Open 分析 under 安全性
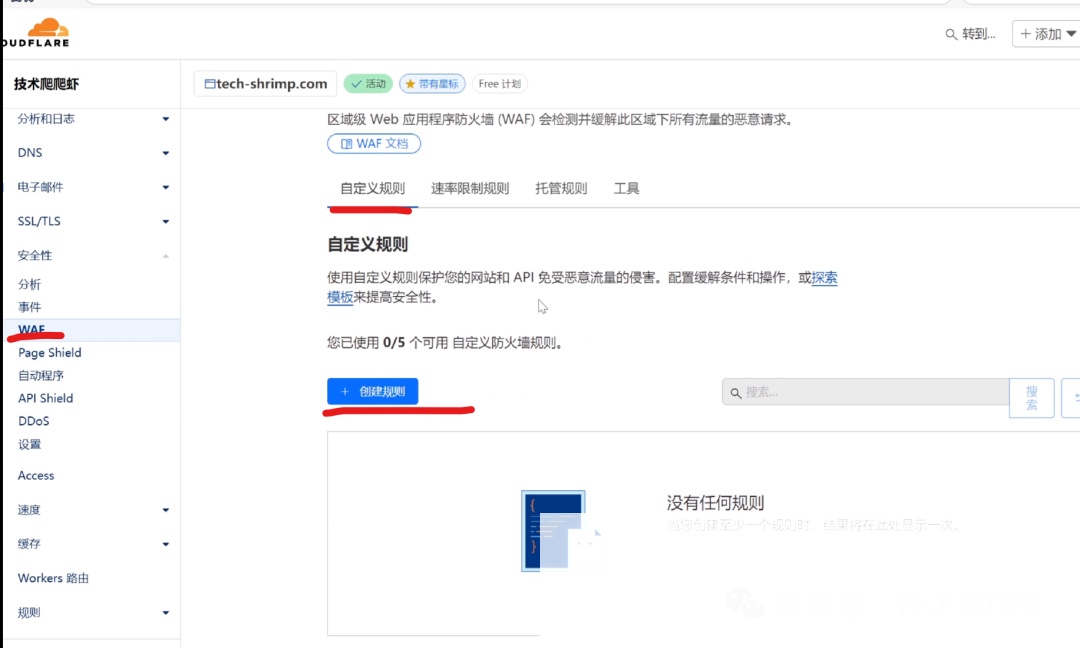Viewport: 1080px width, 648px height. (x=30, y=284)
